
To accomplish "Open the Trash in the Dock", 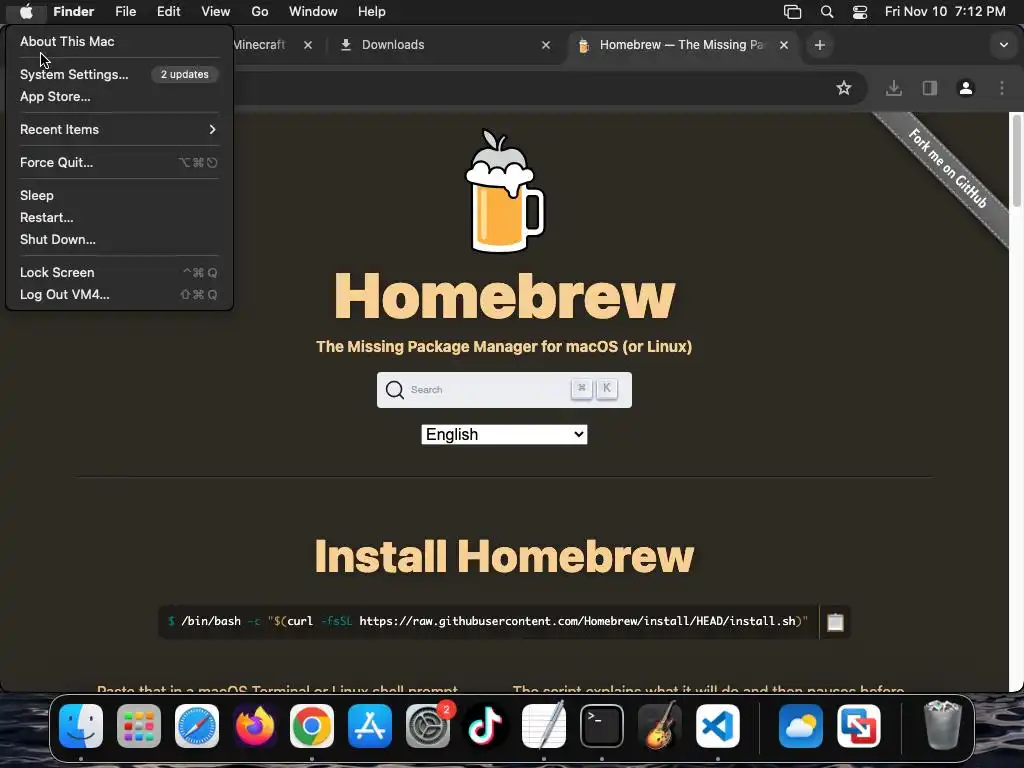I will (942, 725).
